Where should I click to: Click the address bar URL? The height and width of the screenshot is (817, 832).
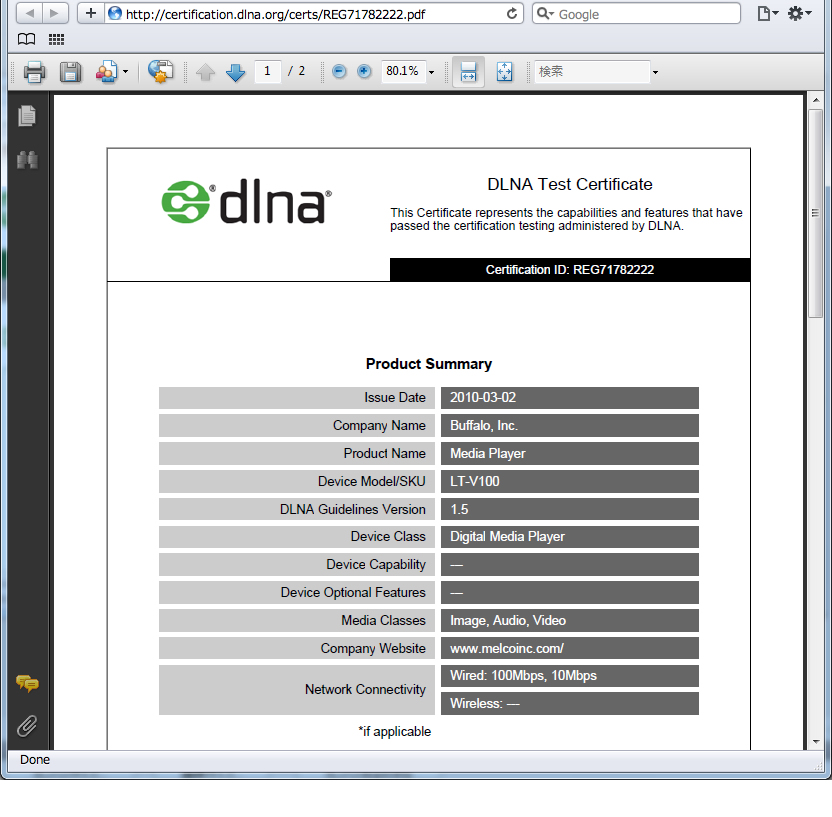pyautogui.click(x=275, y=14)
